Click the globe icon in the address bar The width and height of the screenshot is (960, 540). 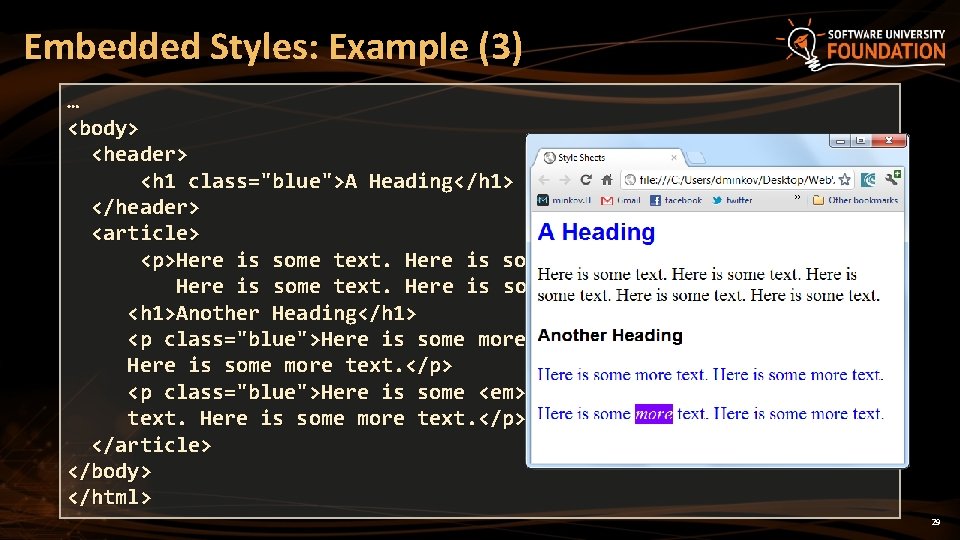pos(630,179)
